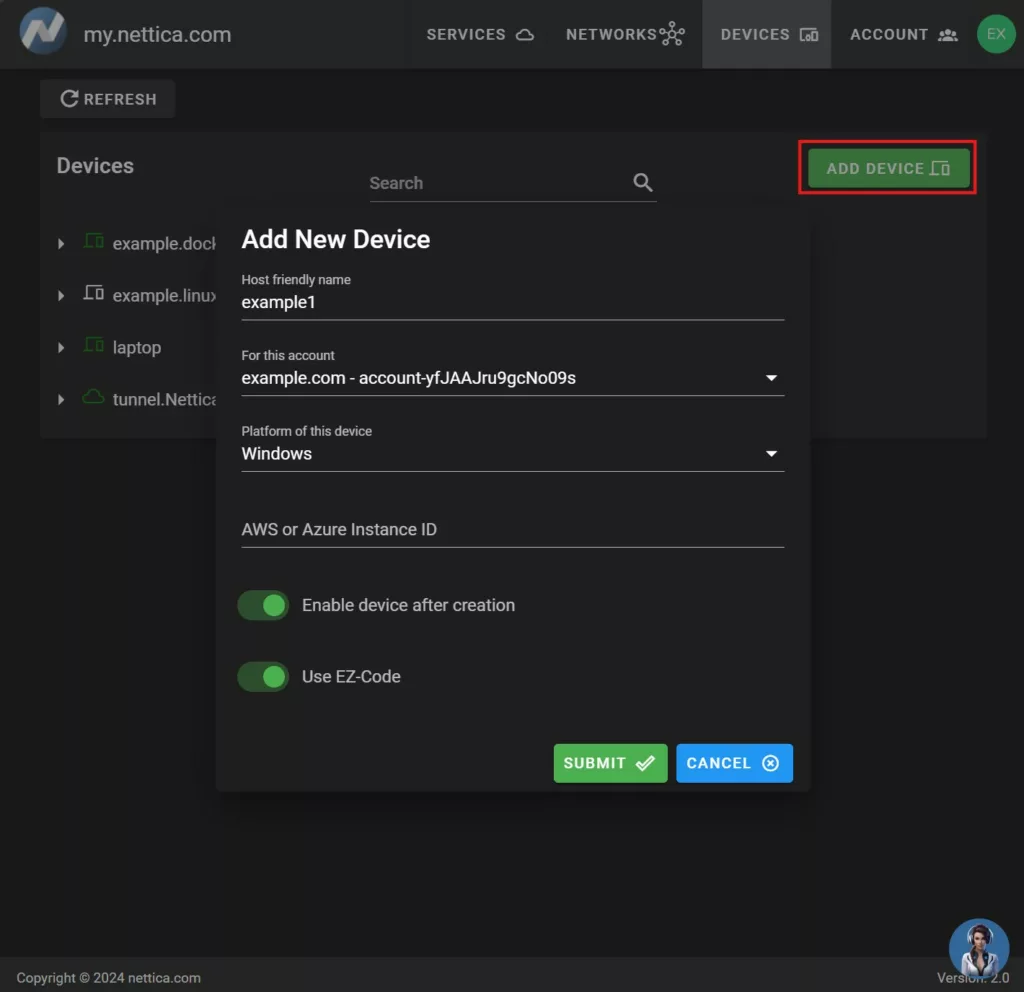The image size is (1024, 992).
Task: Click the AWS or Azure Instance ID field
Action: [x=512, y=529]
